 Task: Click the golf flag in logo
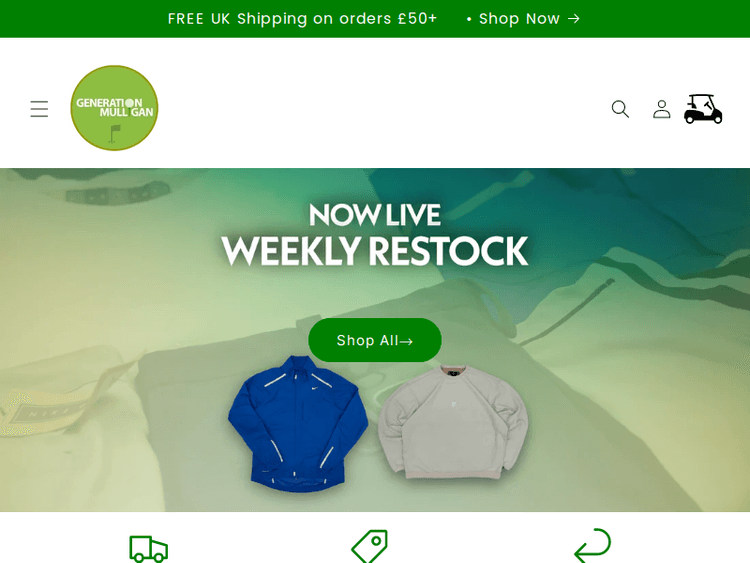[x=114, y=133]
